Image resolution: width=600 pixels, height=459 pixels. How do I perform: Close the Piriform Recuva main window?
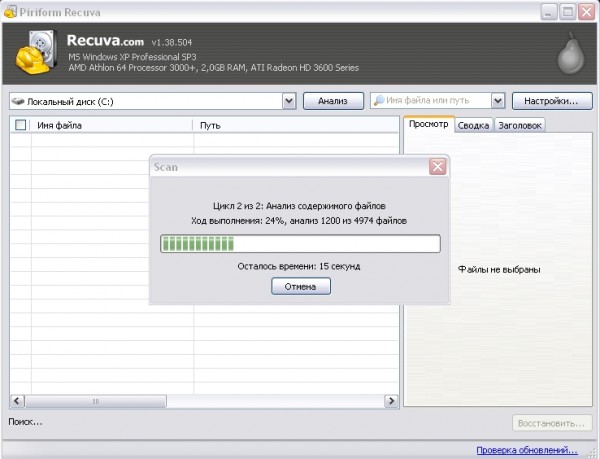tap(586, 12)
